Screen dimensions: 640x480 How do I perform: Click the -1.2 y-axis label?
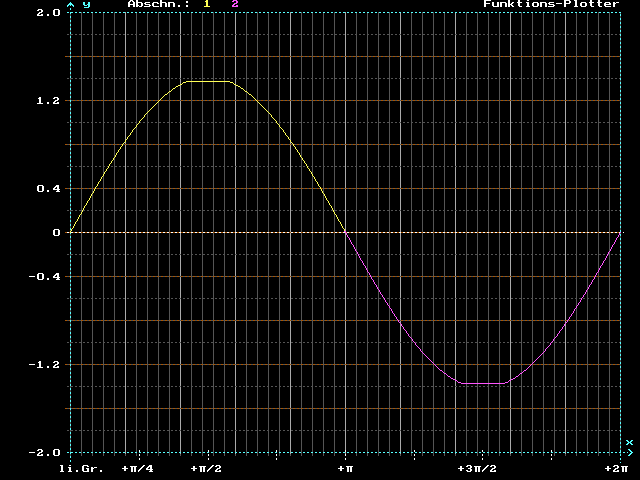44,364
